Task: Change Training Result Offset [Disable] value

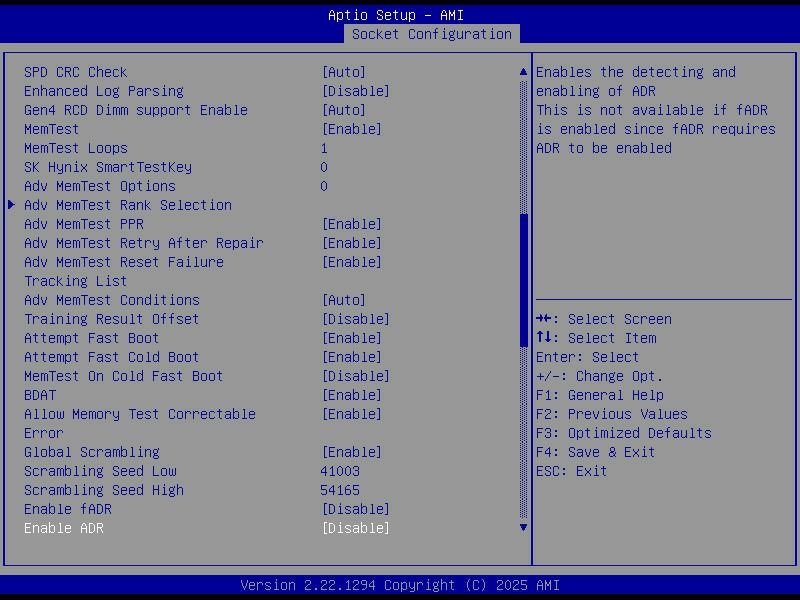Action: pyautogui.click(x=356, y=319)
